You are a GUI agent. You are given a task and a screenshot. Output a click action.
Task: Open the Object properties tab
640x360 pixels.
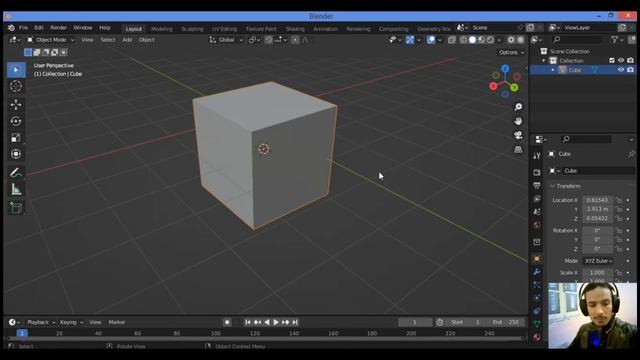point(537,259)
